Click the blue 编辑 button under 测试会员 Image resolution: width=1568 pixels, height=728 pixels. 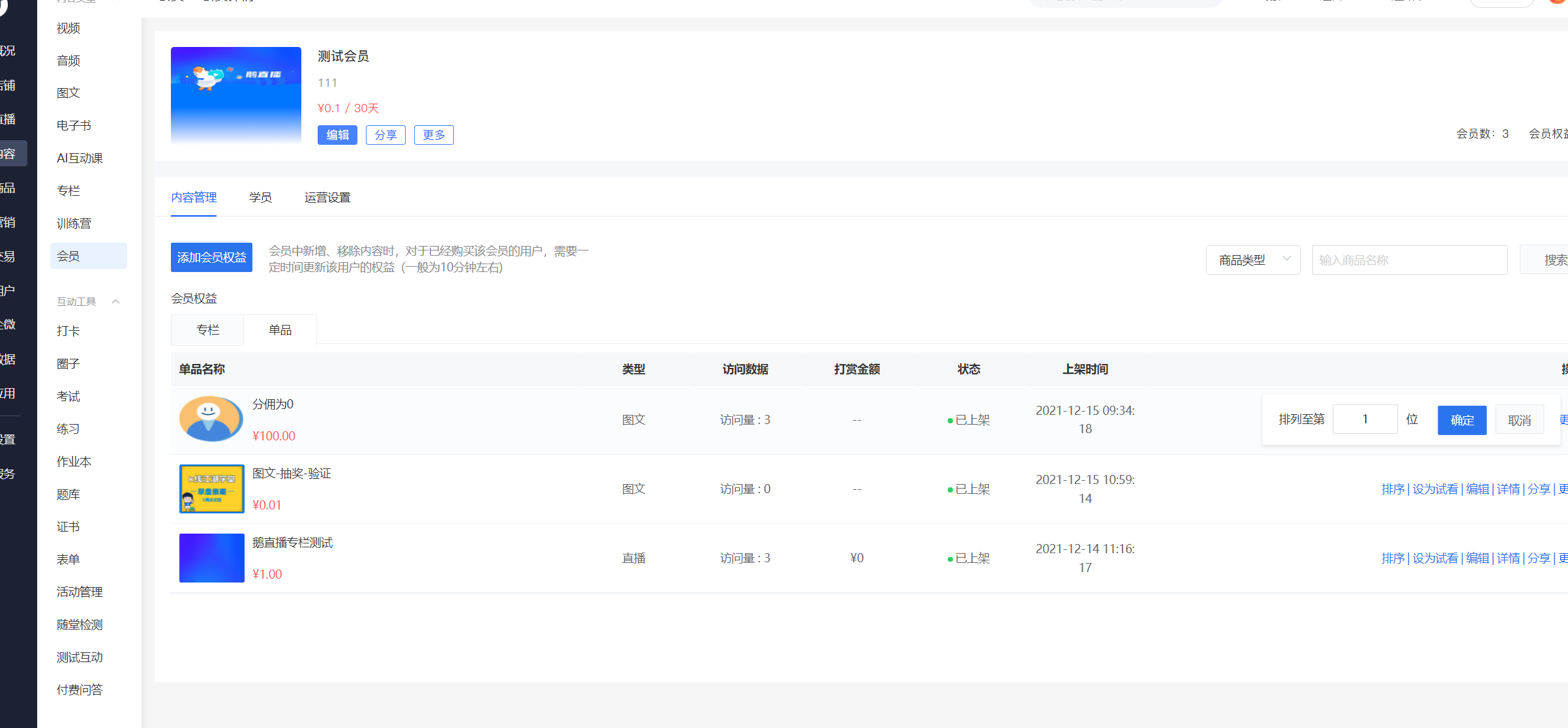[337, 135]
